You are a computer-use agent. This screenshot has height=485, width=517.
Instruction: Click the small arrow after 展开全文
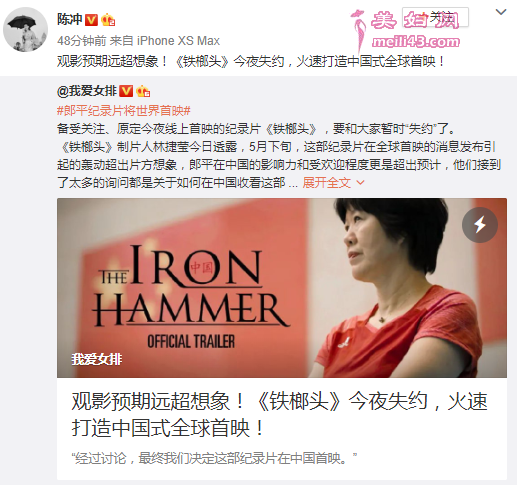360,183
